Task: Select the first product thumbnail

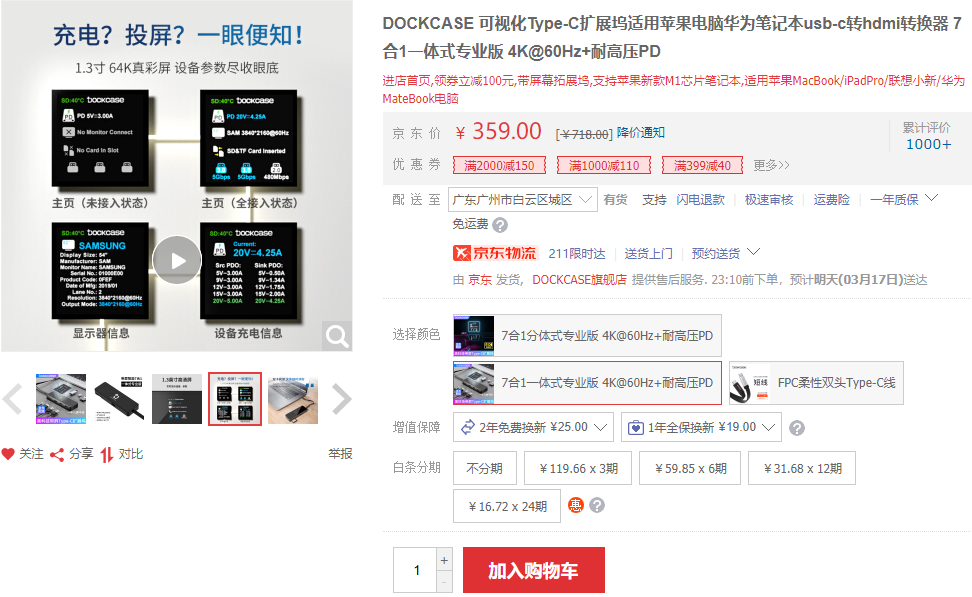Action: pos(61,399)
